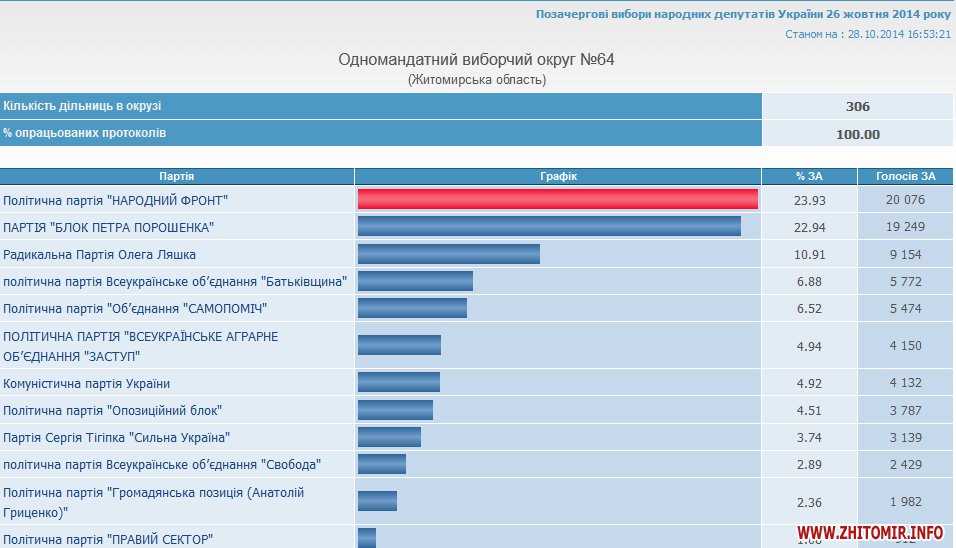The width and height of the screenshot is (956, 548).
Task: Click the Кількість дільниць в окрузі row label
Action: point(83,106)
